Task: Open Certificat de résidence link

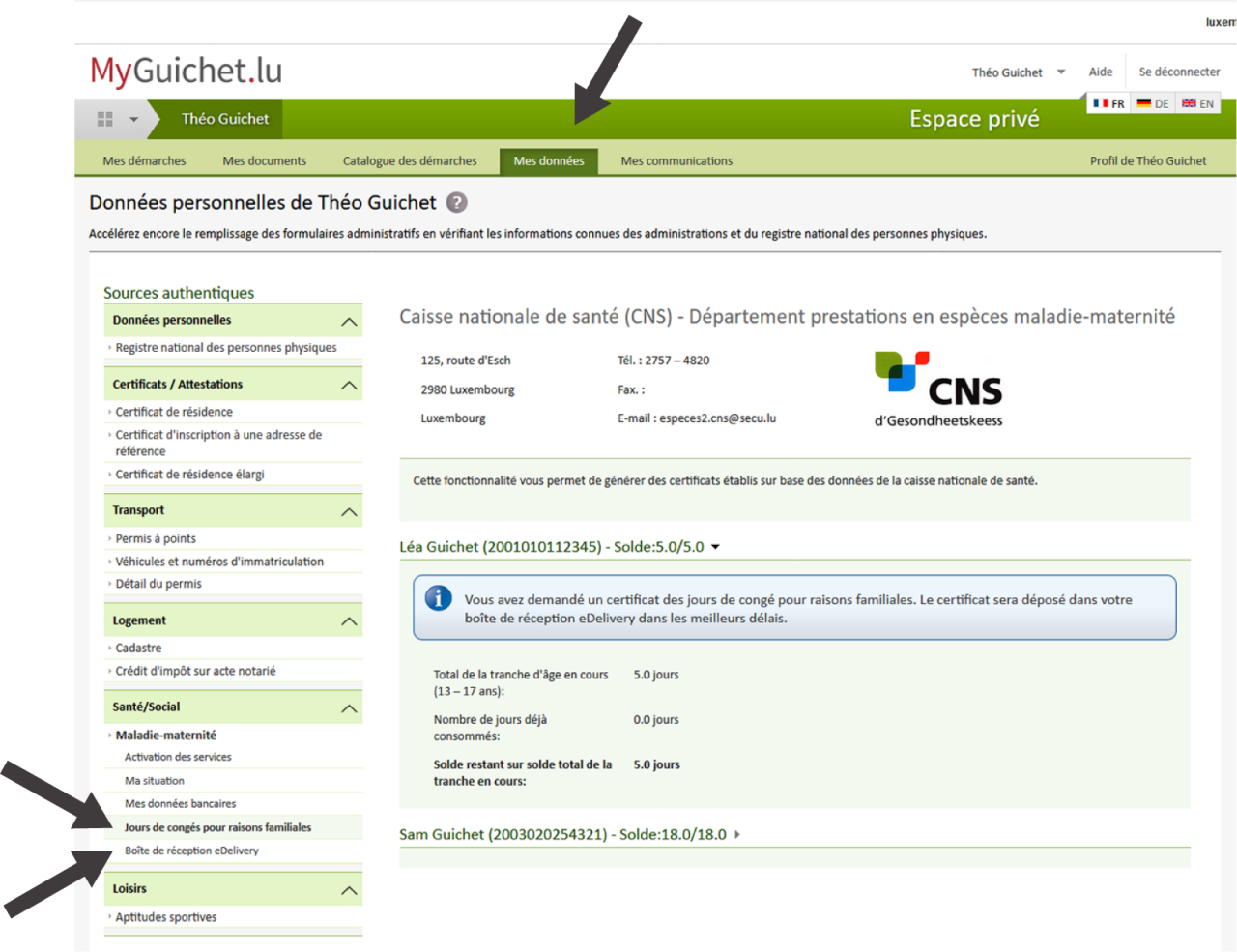Action: (x=174, y=412)
